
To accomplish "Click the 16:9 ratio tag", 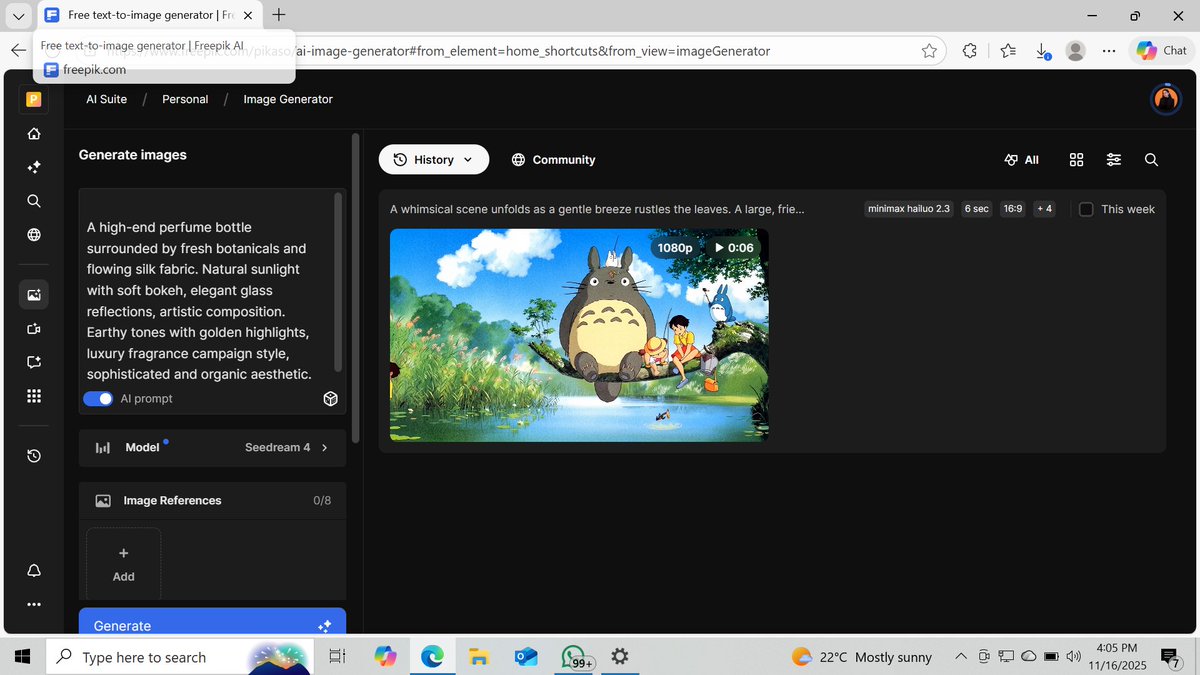I will [1013, 209].
